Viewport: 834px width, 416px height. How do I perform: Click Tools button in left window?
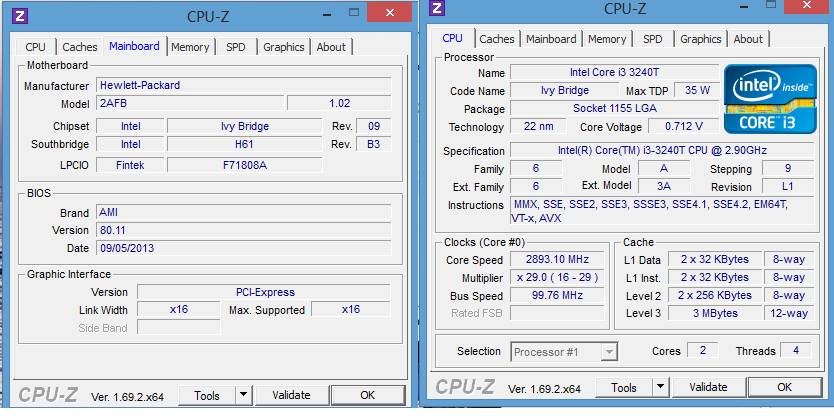207,395
